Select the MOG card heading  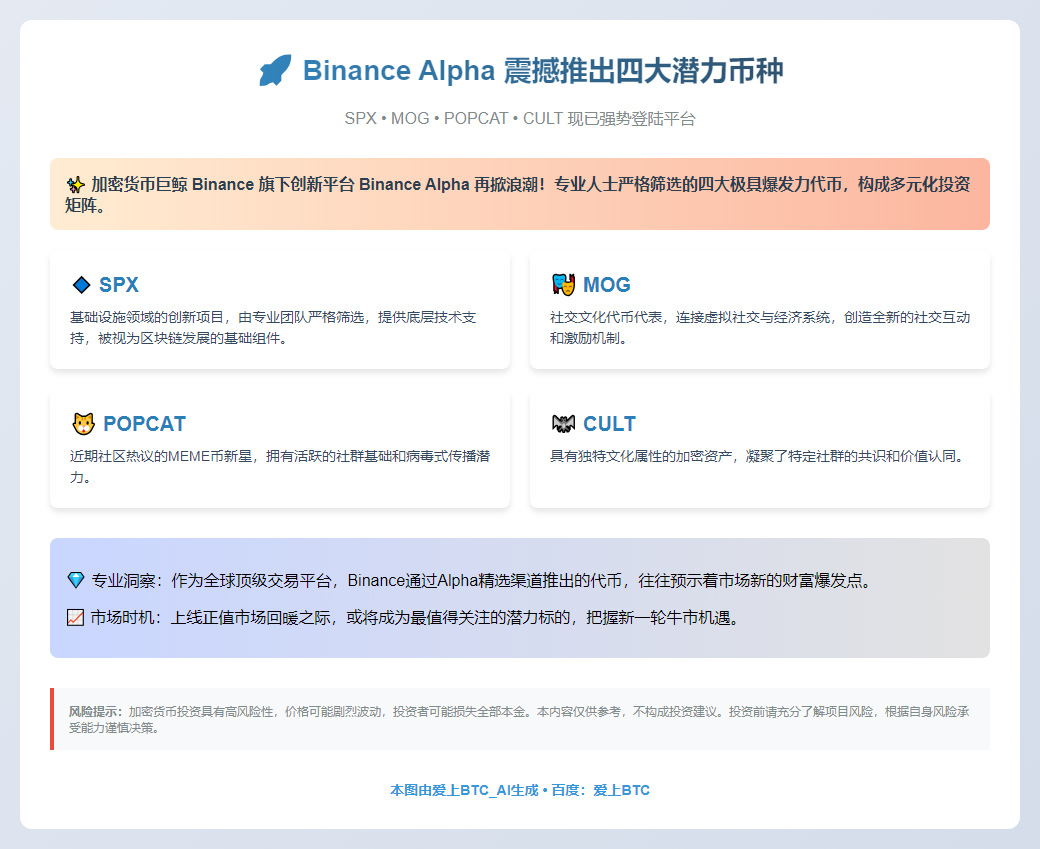[607, 285]
